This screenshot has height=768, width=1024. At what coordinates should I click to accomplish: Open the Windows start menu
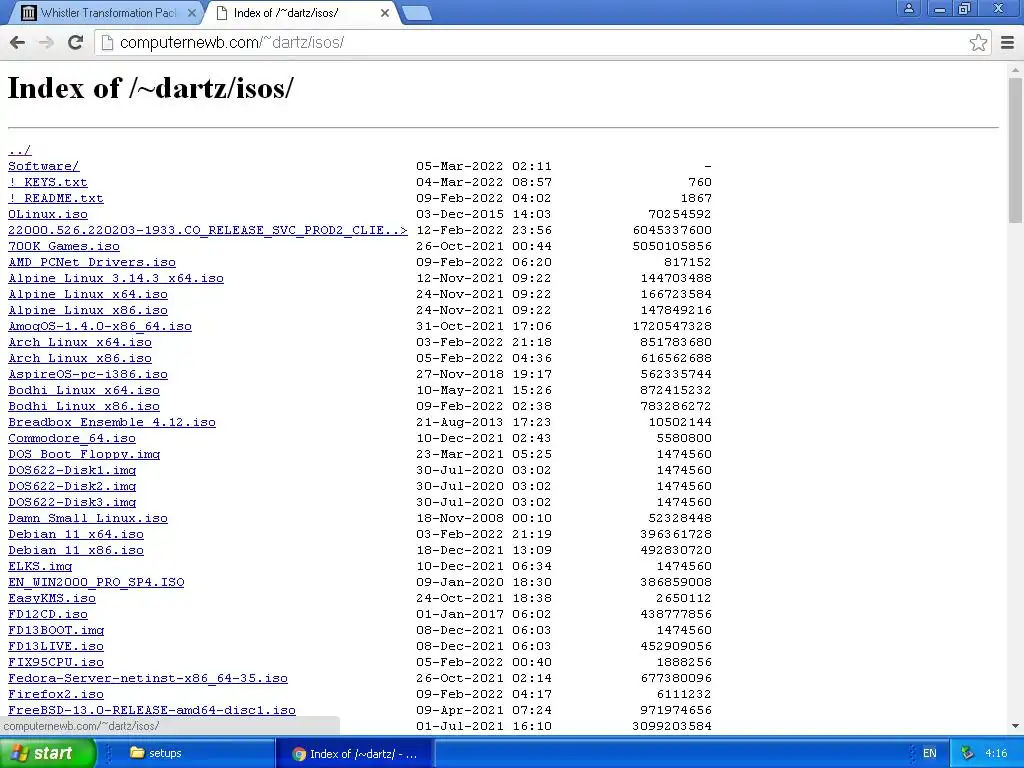tap(48, 753)
